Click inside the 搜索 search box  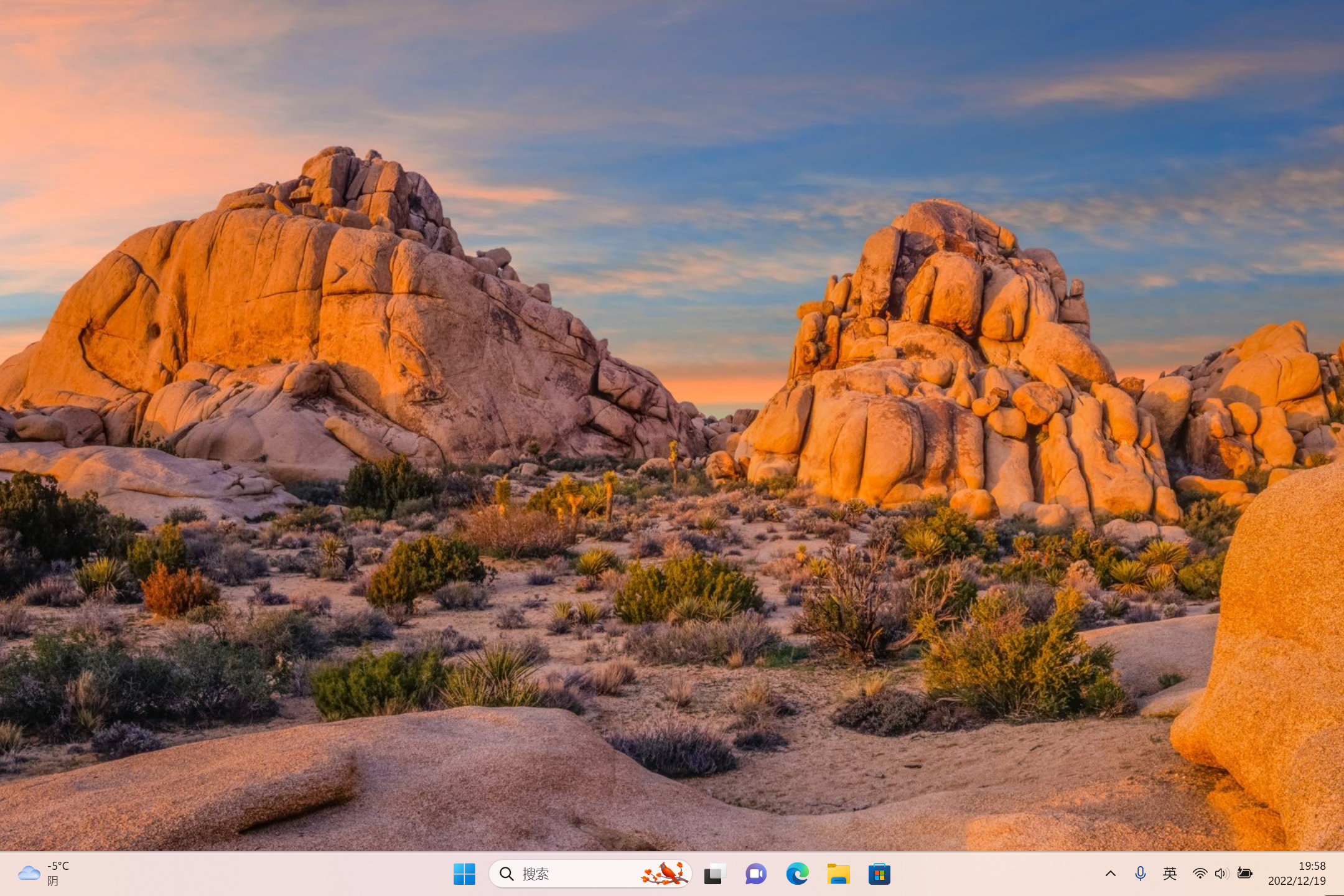point(579,874)
